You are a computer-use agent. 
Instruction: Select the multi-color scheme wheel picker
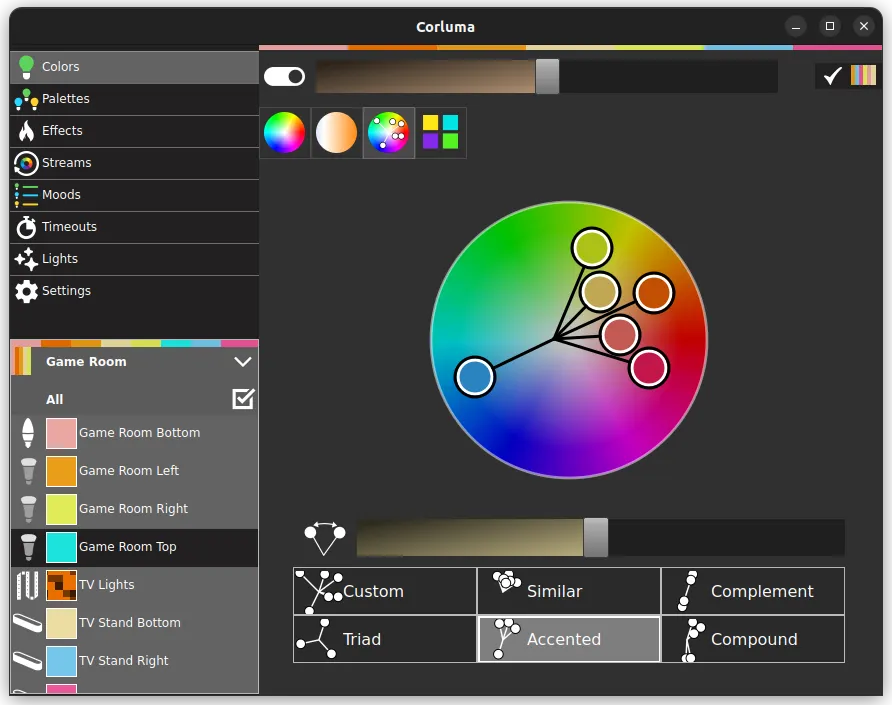[x=388, y=133]
